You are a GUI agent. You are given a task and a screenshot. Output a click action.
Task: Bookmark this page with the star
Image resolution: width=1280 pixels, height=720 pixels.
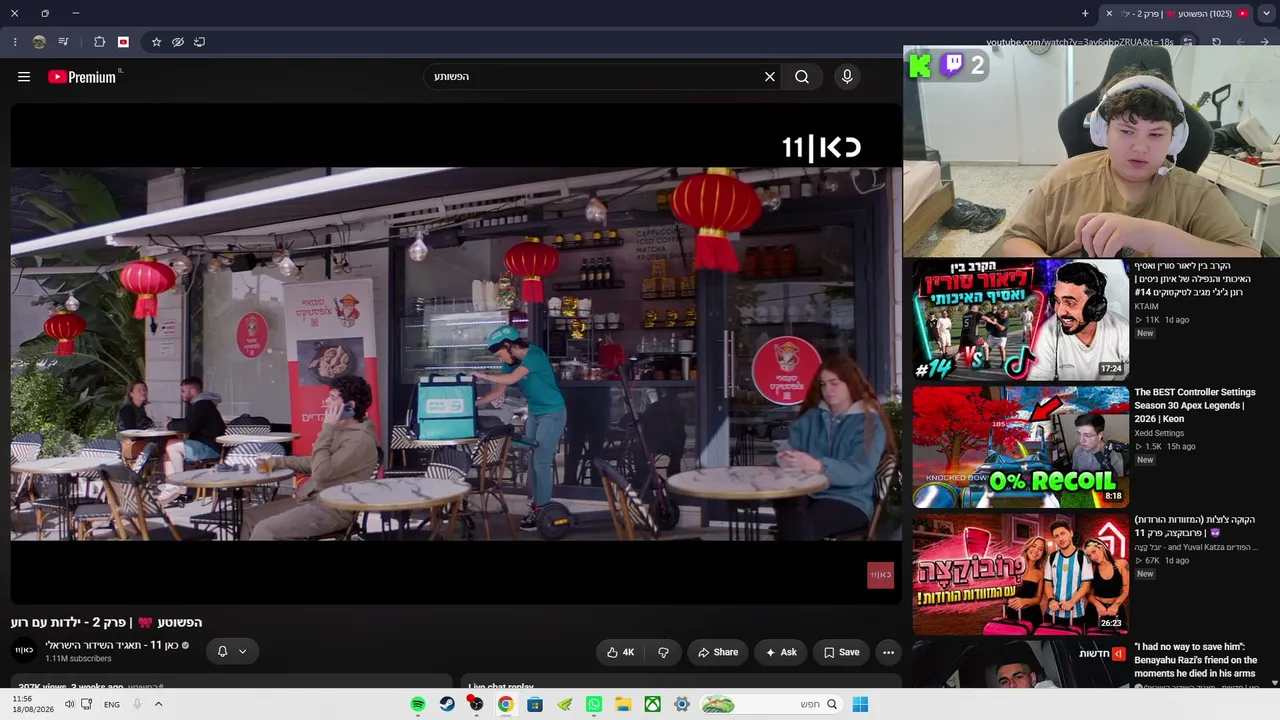(156, 42)
